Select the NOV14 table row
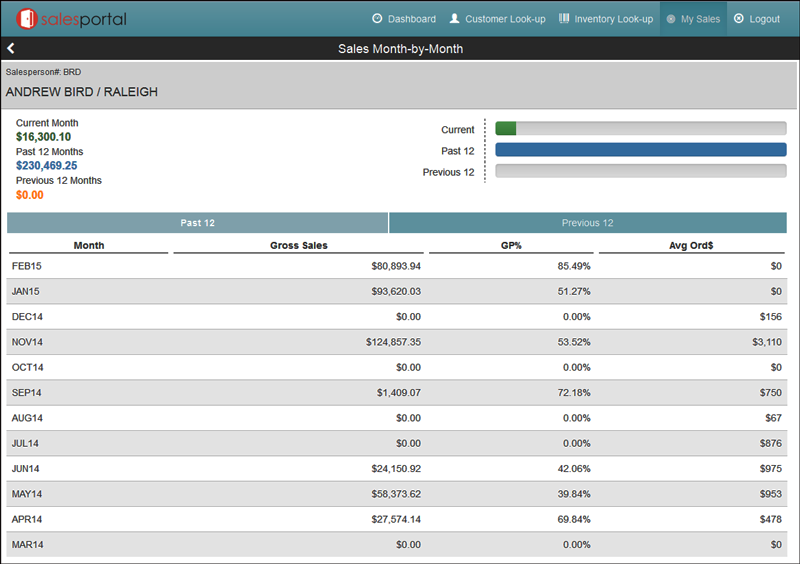The width and height of the screenshot is (800, 564). [x=400, y=342]
